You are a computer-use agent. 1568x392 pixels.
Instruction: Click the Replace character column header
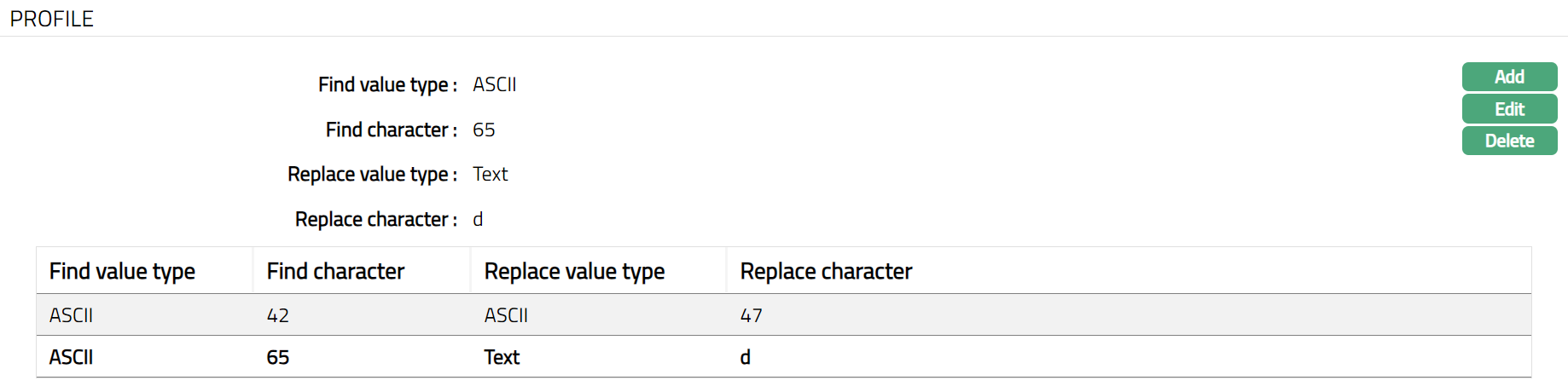click(x=826, y=271)
